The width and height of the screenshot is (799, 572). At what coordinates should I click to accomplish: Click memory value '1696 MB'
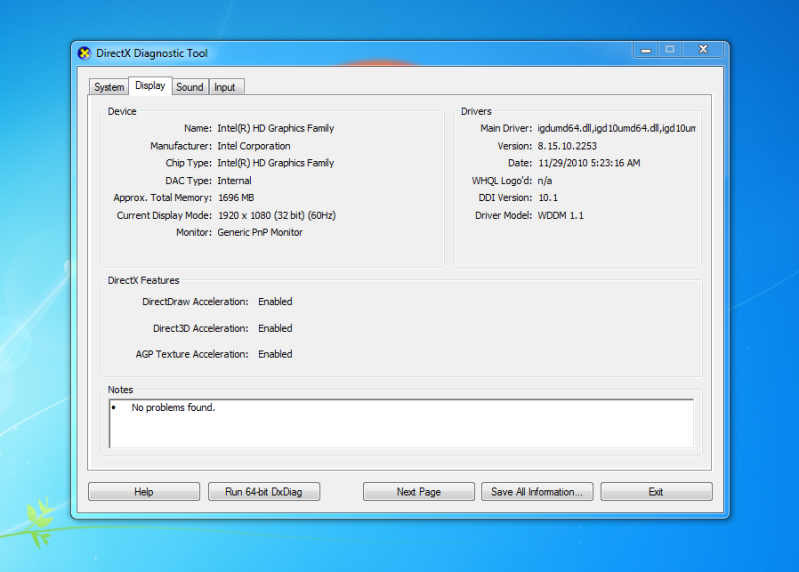click(x=236, y=198)
